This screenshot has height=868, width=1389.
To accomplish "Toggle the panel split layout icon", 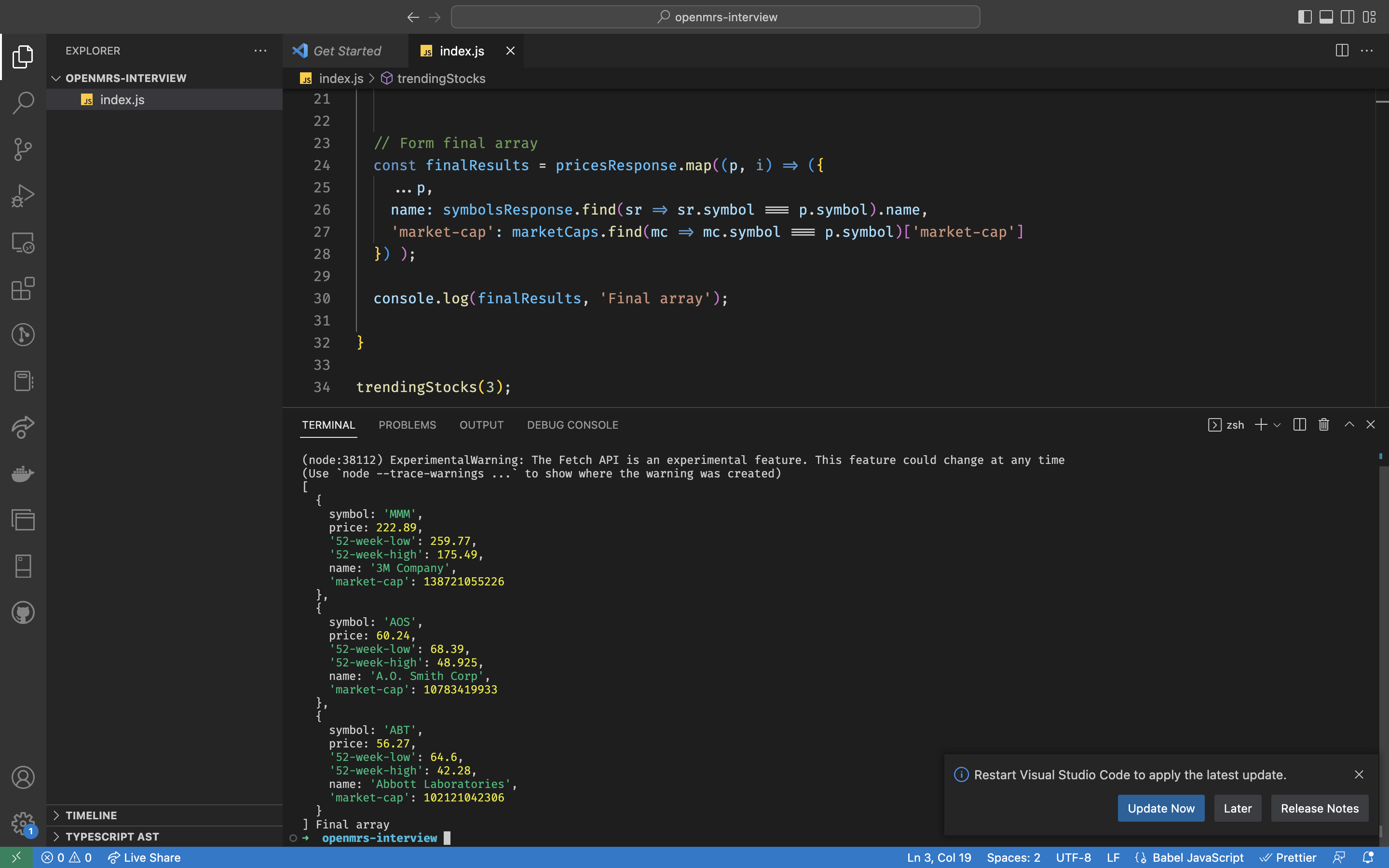I will [1299, 424].
